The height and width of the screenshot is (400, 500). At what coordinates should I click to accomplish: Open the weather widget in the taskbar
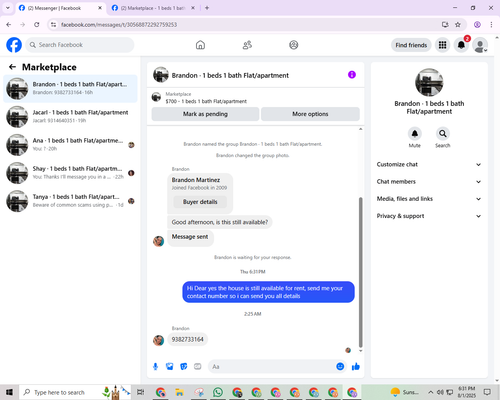[404, 392]
